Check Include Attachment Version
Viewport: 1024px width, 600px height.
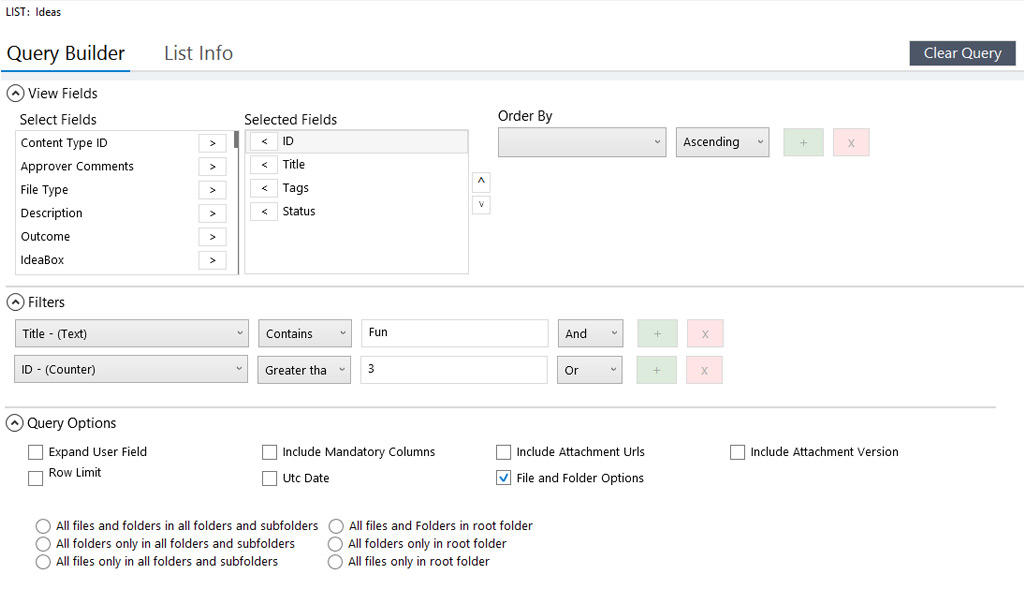pos(737,452)
